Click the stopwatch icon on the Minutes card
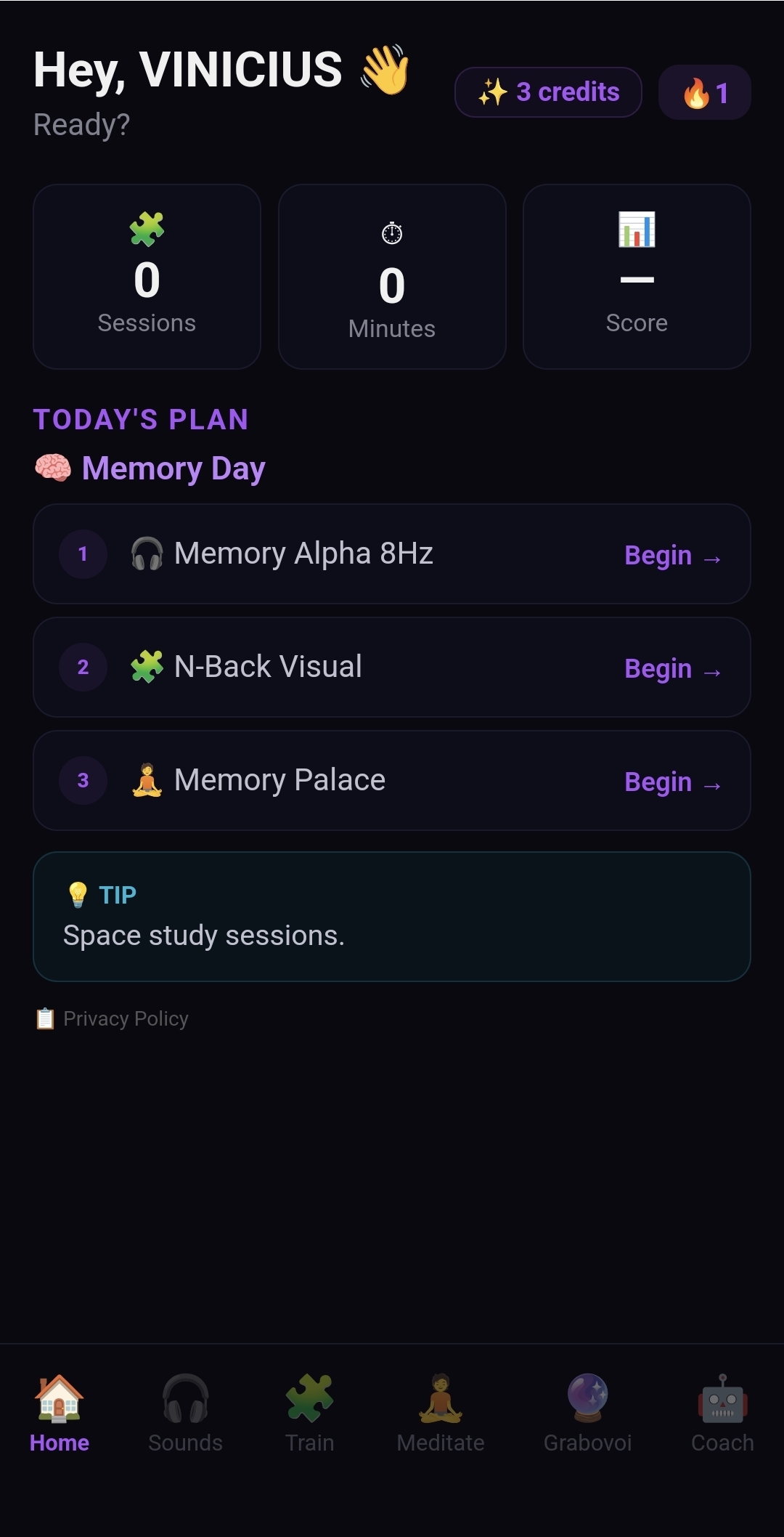 tap(391, 234)
